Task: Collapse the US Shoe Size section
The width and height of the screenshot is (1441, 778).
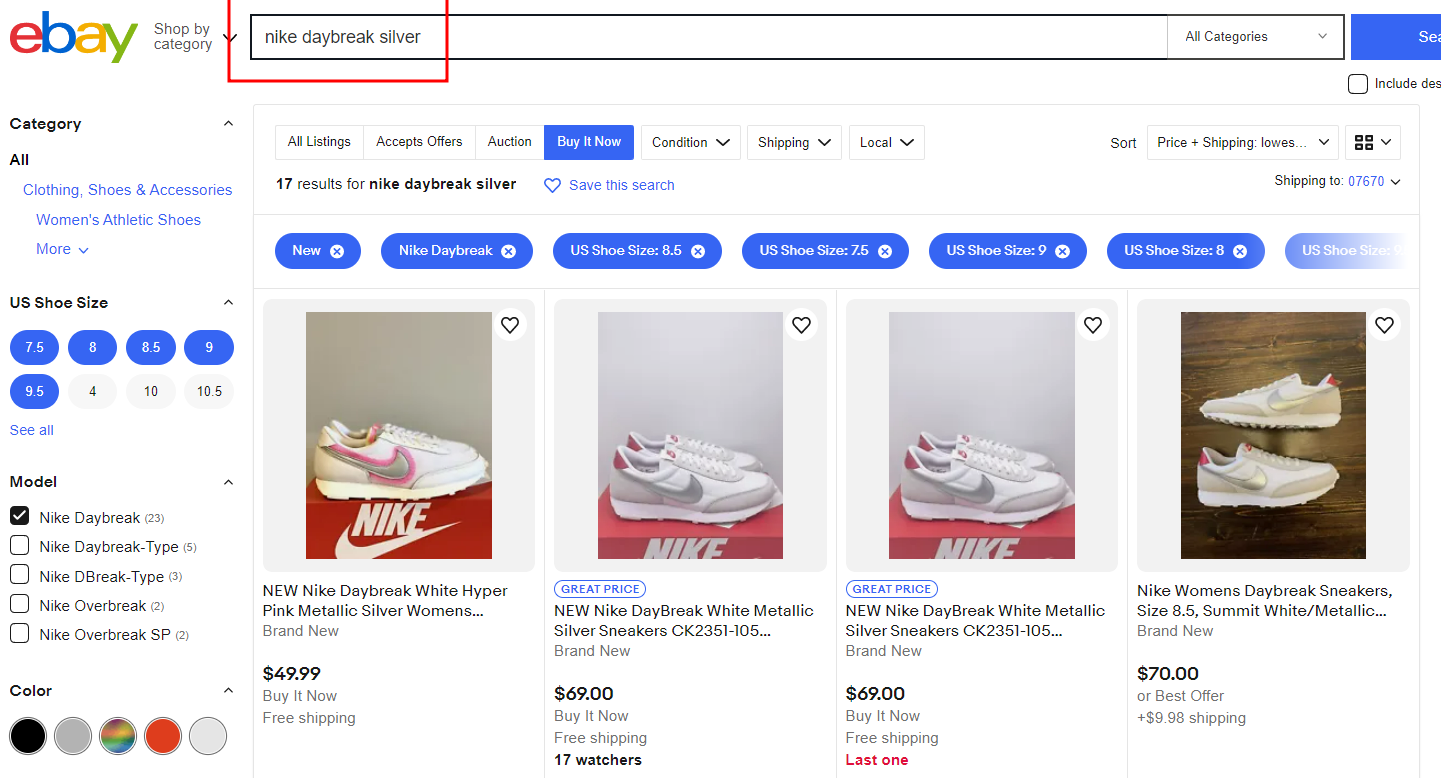Action: point(228,303)
